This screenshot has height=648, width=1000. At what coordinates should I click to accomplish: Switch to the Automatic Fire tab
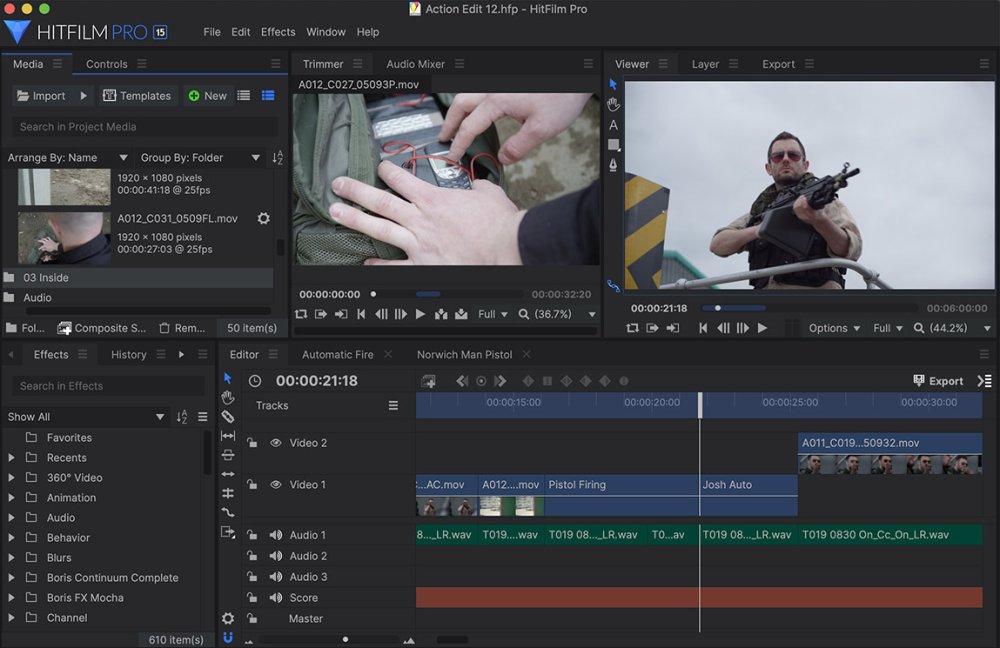click(337, 354)
